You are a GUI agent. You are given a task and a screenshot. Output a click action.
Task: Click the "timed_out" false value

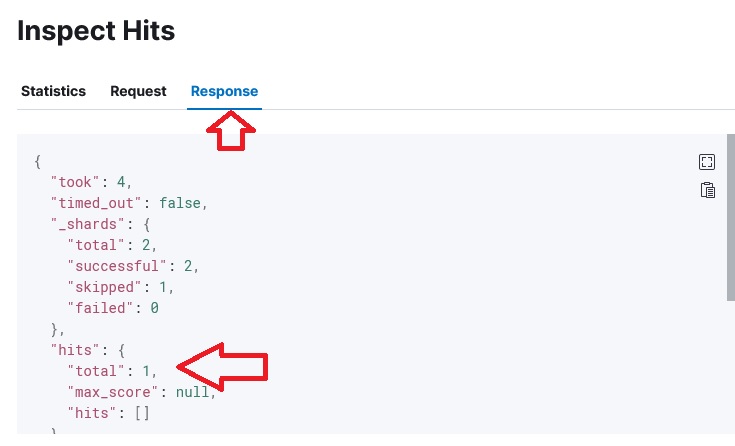point(180,203)
